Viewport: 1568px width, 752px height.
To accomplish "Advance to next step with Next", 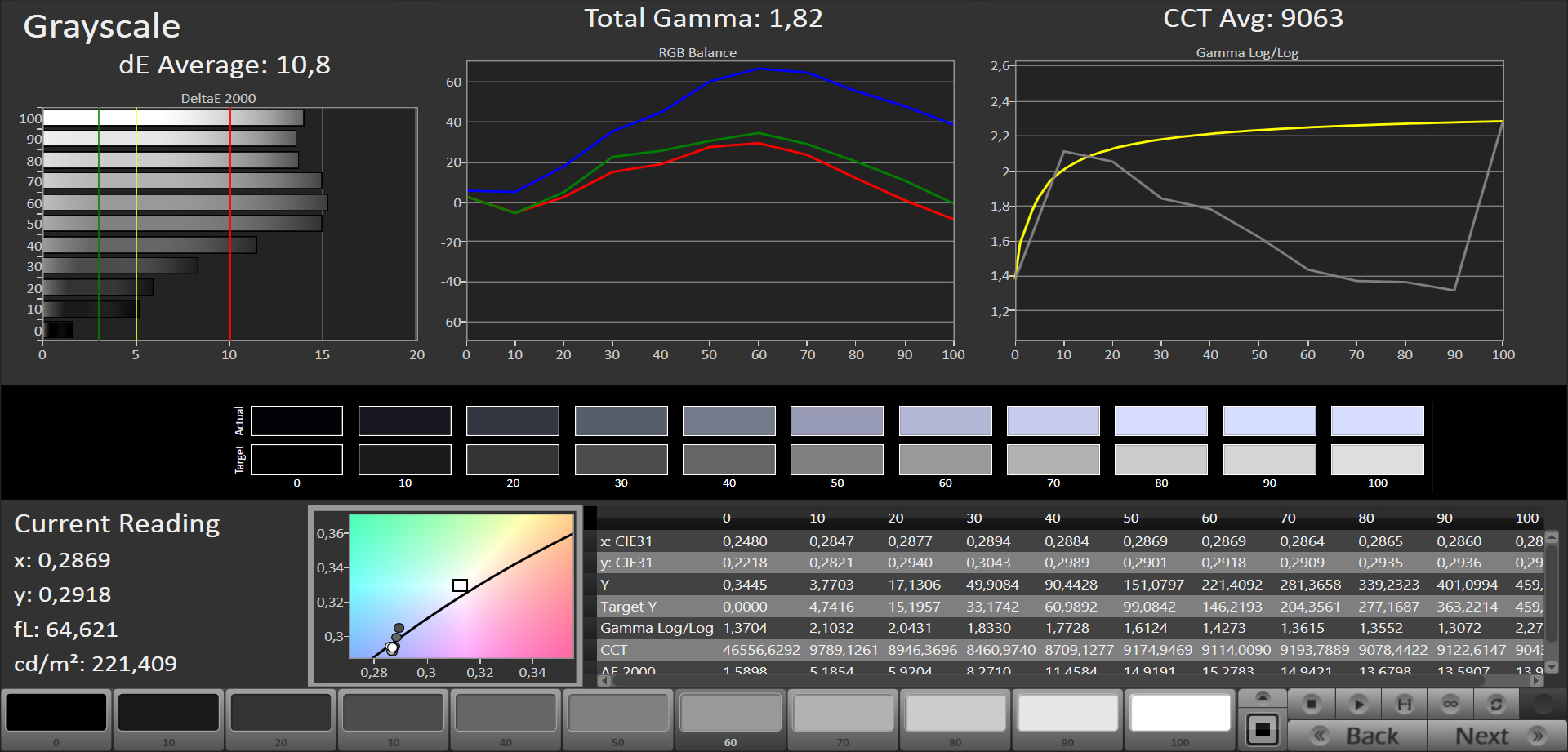I will tap(1498, 736).
